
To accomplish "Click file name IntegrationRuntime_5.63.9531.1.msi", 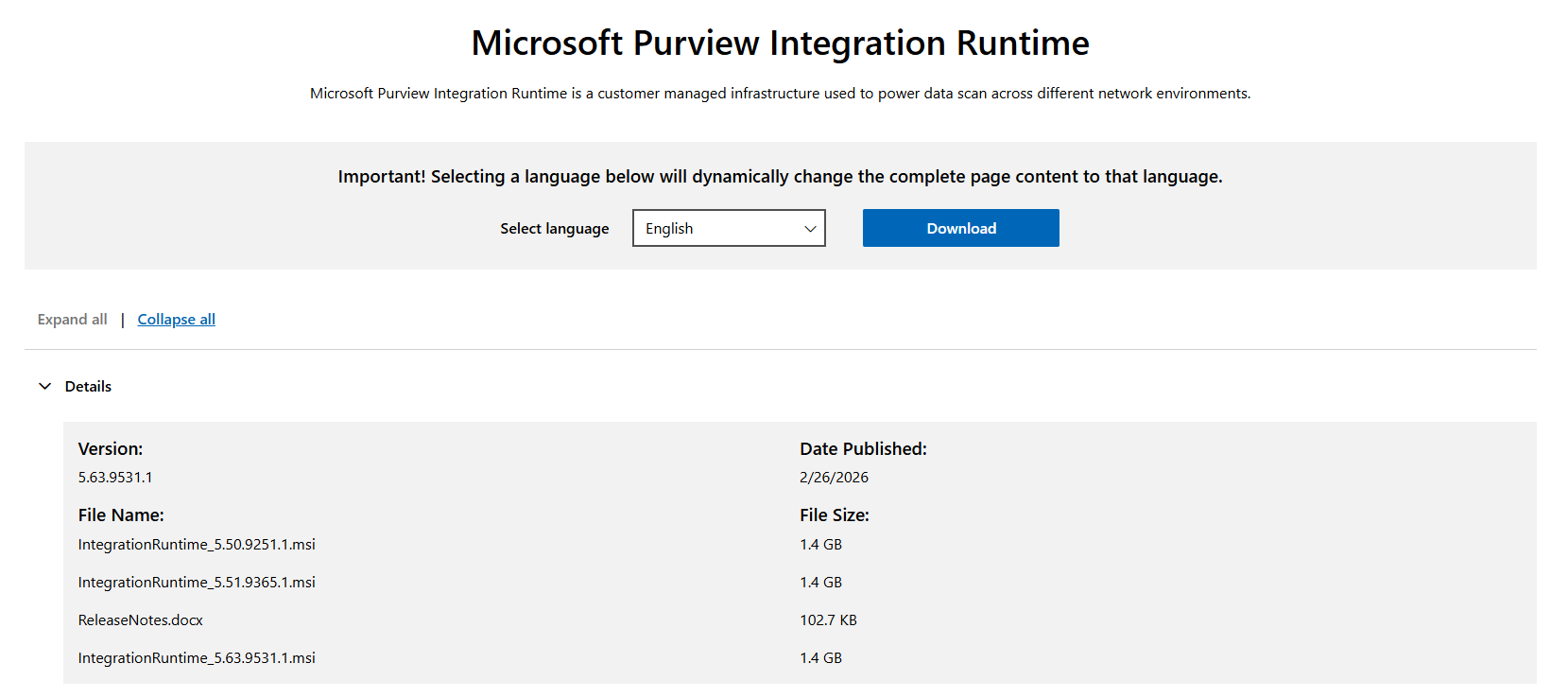I will click(x=197, y=658).
